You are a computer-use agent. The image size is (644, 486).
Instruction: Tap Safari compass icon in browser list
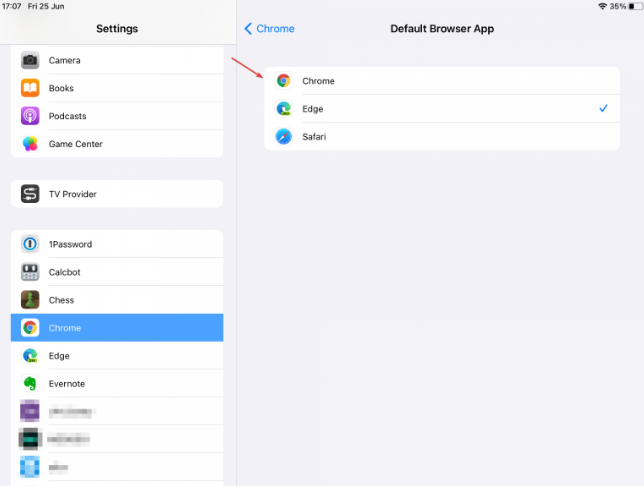pos(283,137)
